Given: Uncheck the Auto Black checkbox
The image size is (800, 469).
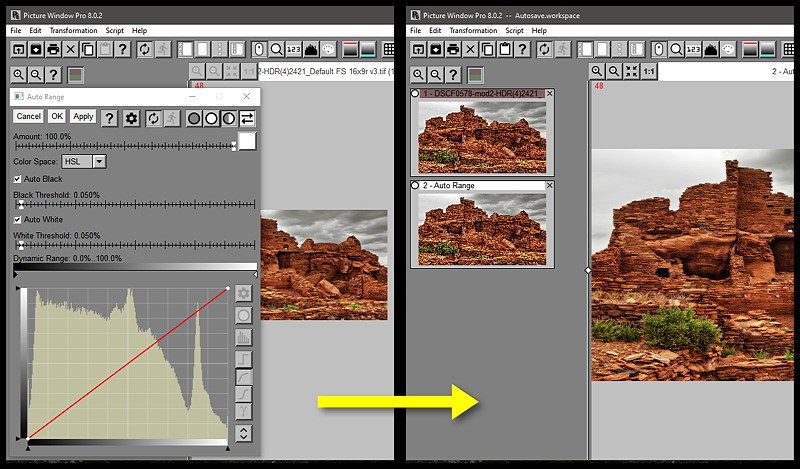Looking at the screenshot, I should [x=18, y=178].
